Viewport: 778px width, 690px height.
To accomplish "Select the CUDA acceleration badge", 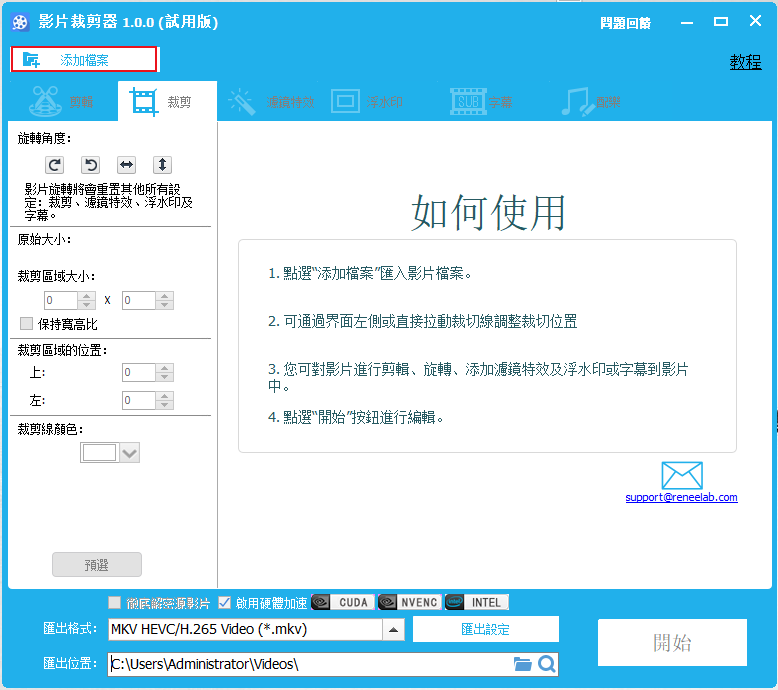I will point(342,602).
